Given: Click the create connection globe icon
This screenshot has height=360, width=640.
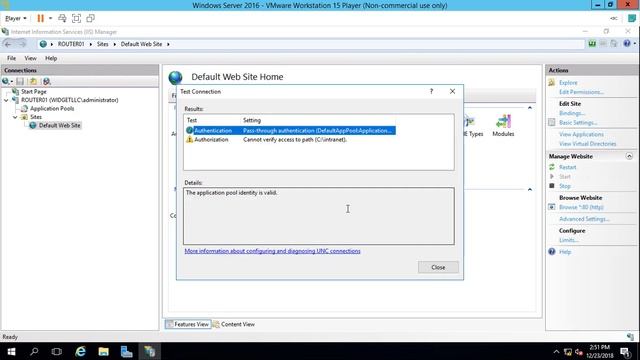Looking at the screenshot, I should [7, 81].
